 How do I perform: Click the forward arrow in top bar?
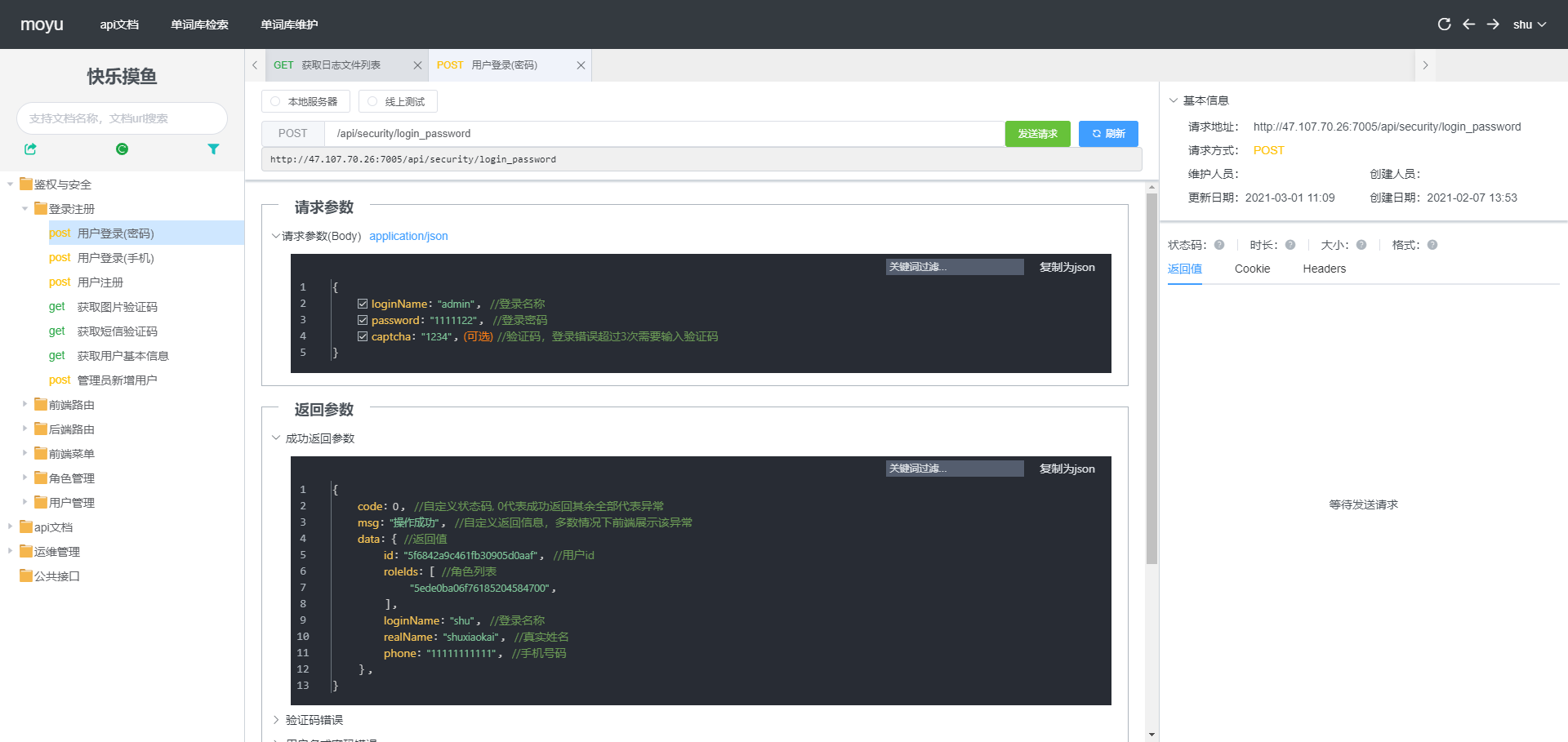point(1493,24)
